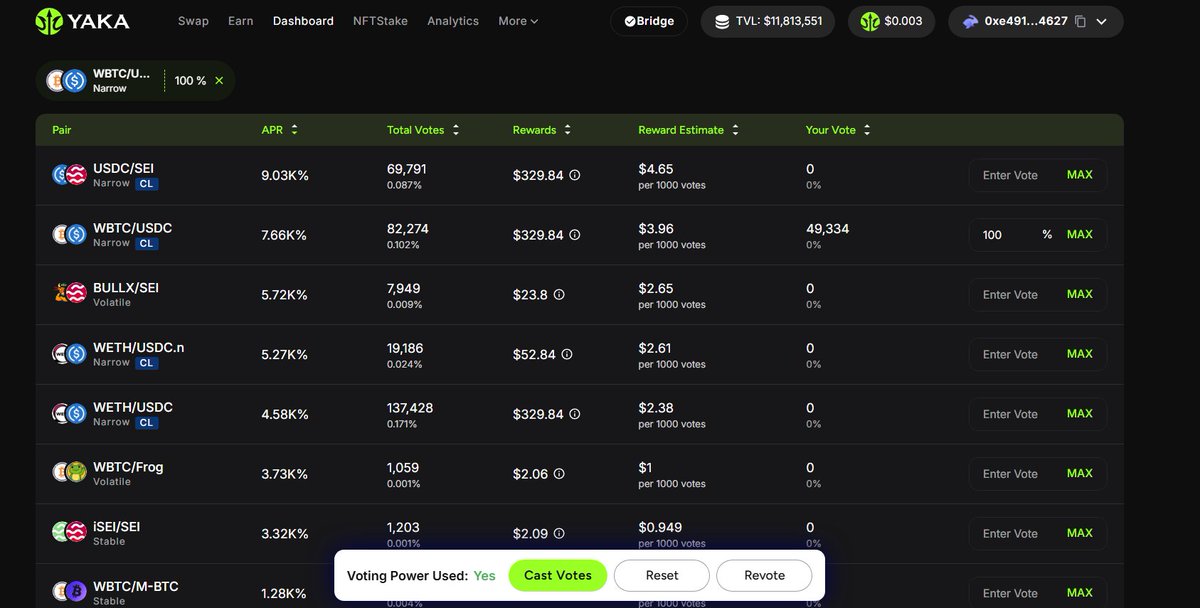Show rewards info for iSEI/SEI $2.09
Image resolution: width=1200 pixels, height=608 pixels.
pos(559,534)
